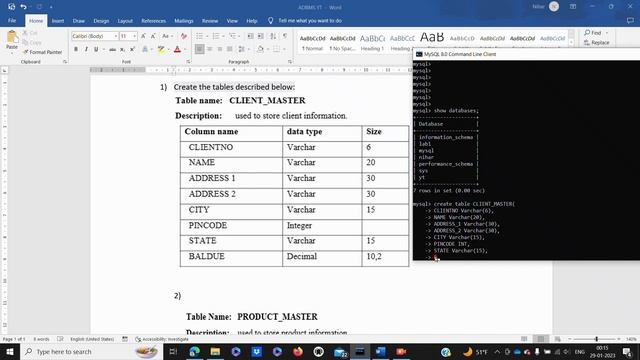Image resolution: width=640 pixels, height=360 pixels.
Task: Increase the font size with Grow Font
Action: 143,36
